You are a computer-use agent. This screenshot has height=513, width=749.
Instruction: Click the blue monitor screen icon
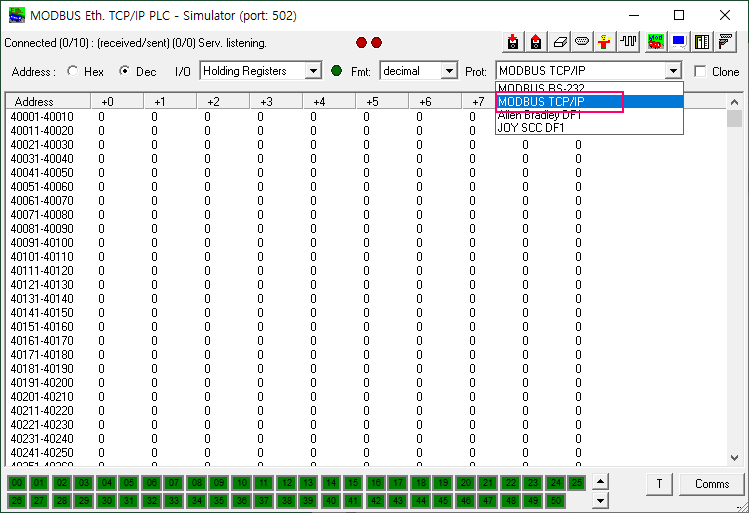coord(679,43)
